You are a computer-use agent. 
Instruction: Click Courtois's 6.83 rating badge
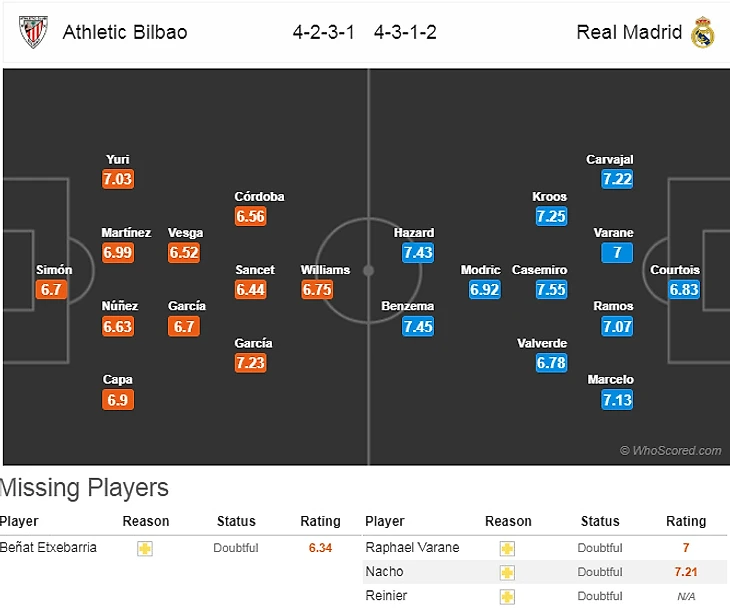pyautogui.click(x=685, y=290)
